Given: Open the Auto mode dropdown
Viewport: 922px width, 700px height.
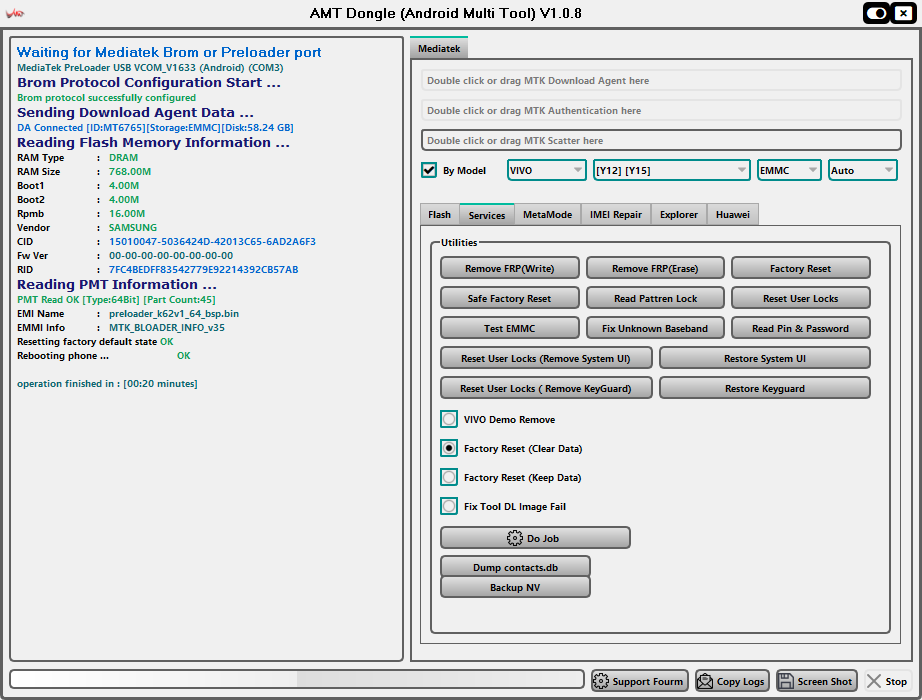Looking at the screenshot, I should tap(863, 170).
